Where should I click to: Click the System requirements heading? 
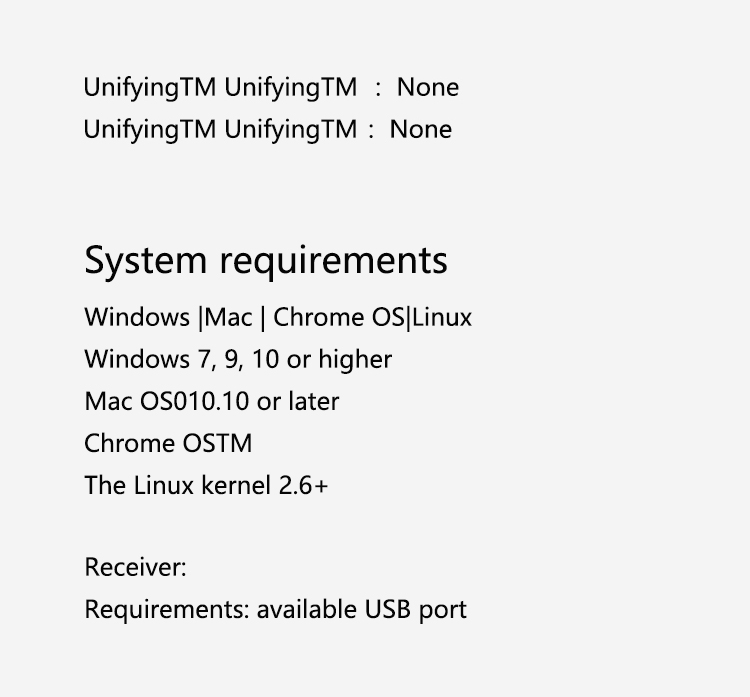click(x=266, y=261)
